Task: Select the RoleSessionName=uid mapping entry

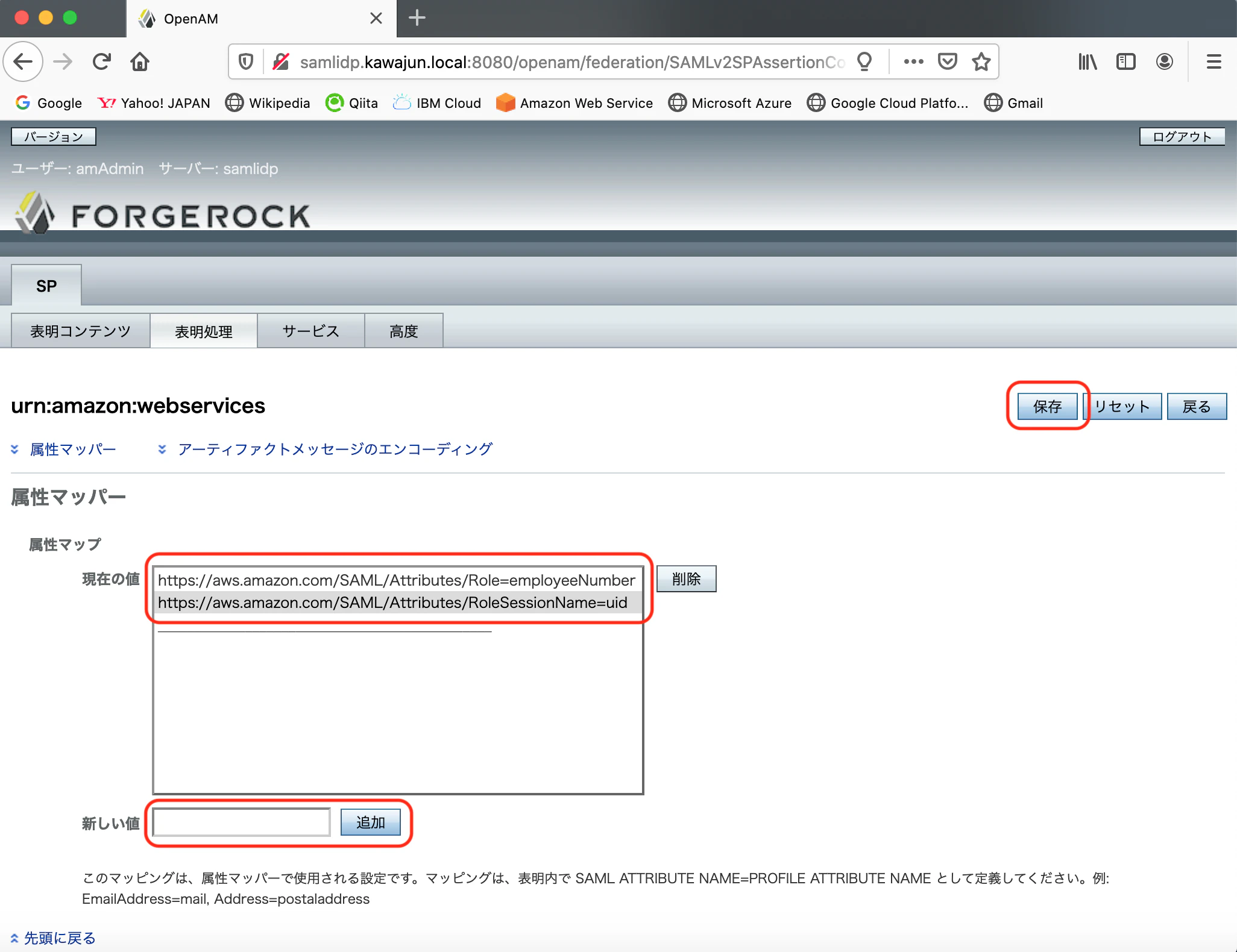Action: point(398,603)
